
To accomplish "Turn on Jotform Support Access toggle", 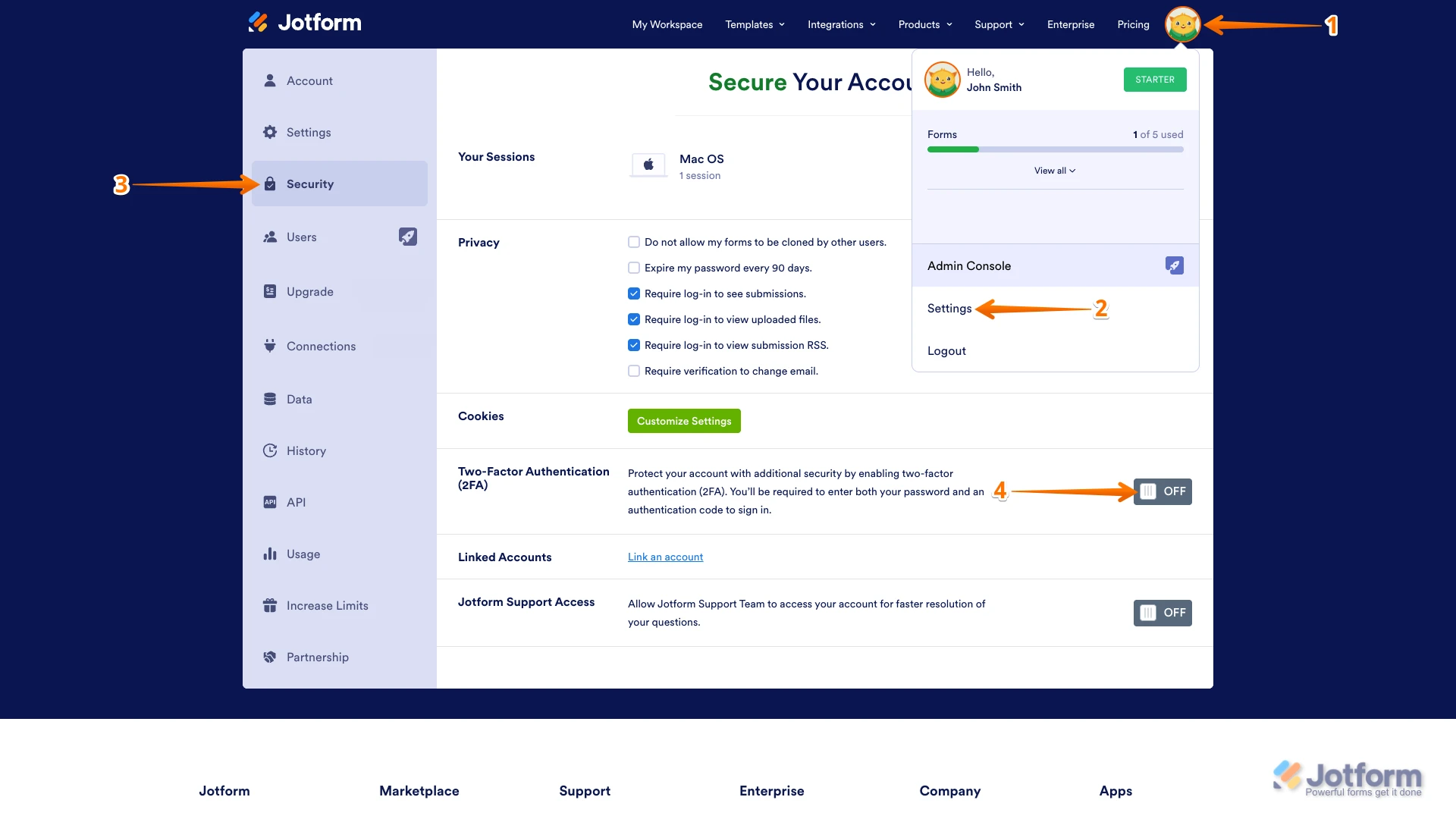I will tap(1163, 613).
